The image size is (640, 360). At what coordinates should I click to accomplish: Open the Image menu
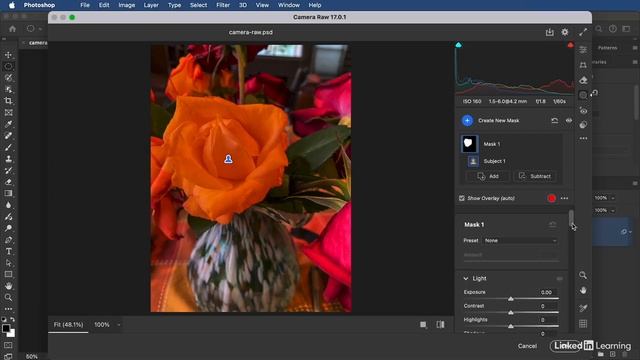(x=127, y=5)
